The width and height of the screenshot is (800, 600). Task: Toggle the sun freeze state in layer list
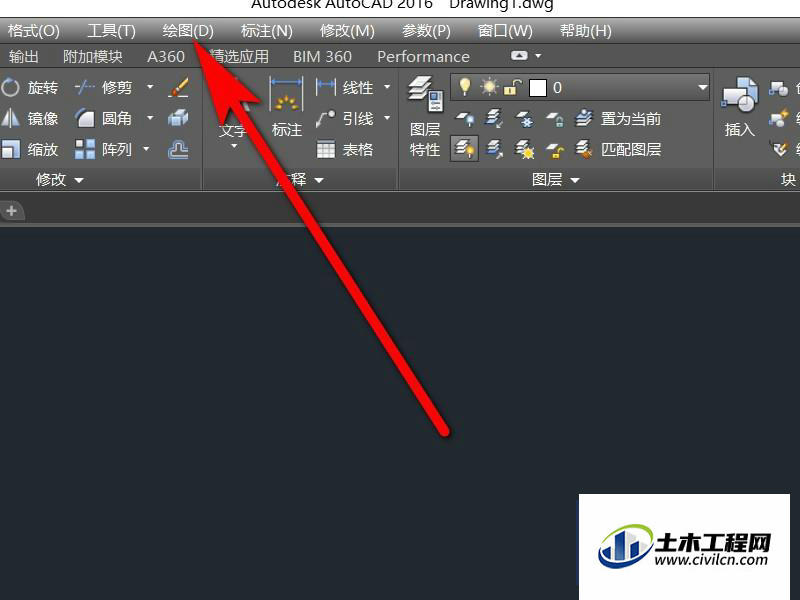tap(489, 87)
